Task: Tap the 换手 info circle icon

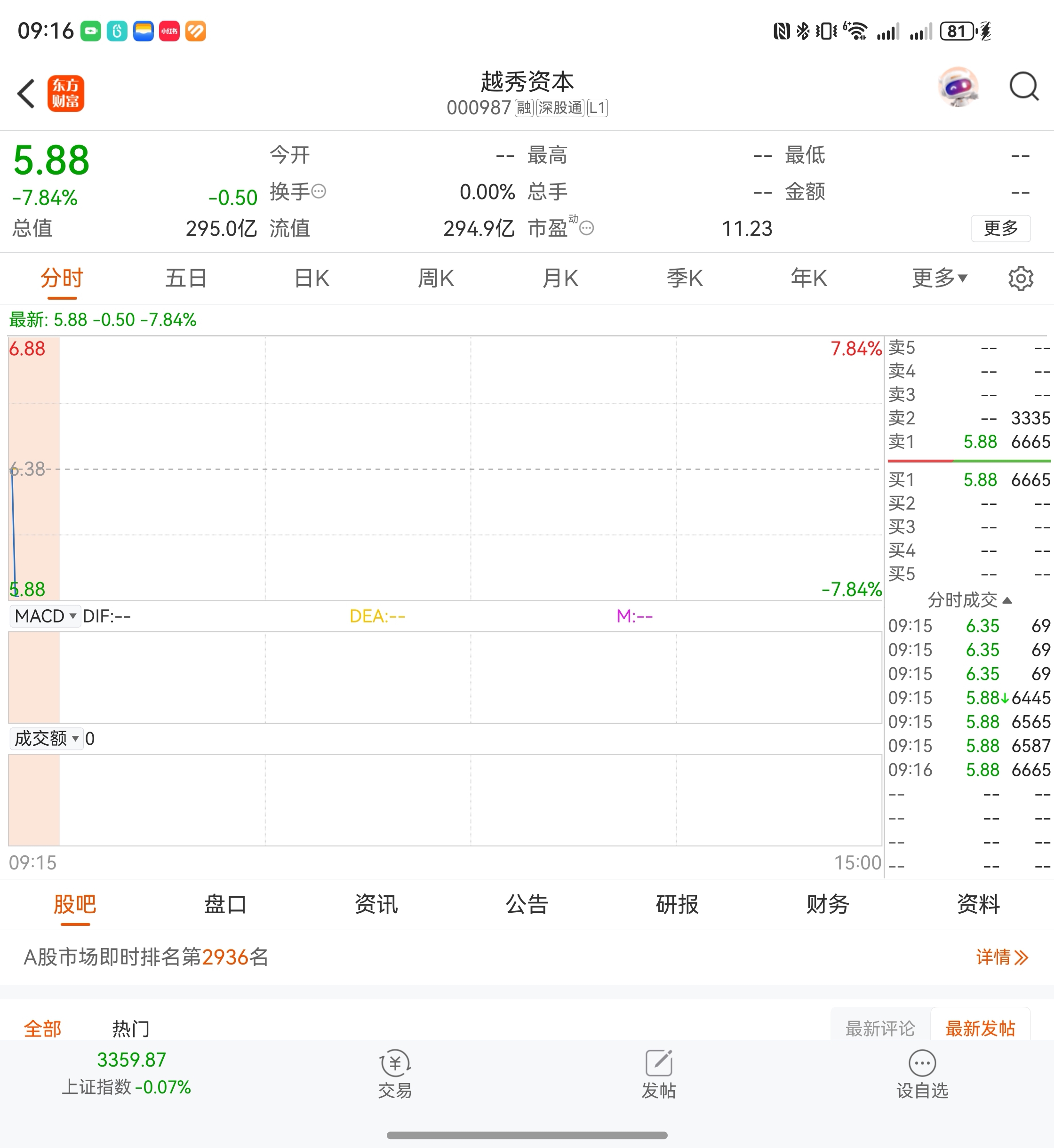Action: pyautogui.click(x=319, y=191)
